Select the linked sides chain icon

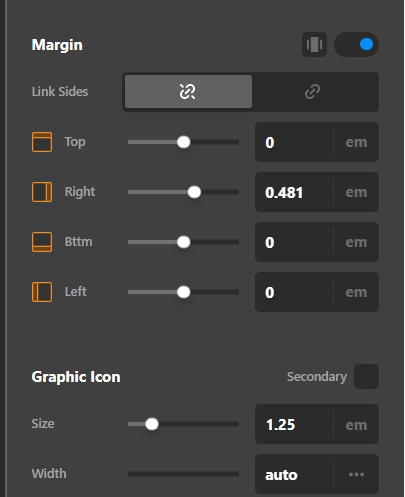pos(312,92)
